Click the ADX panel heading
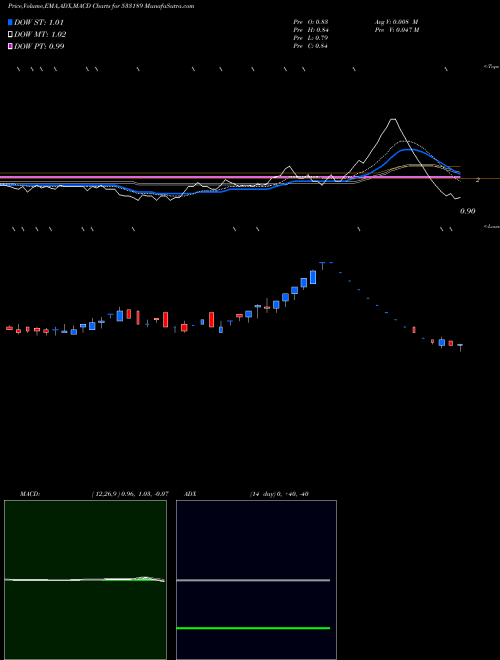This screenshot has height=660, width=500. [190, 494]
